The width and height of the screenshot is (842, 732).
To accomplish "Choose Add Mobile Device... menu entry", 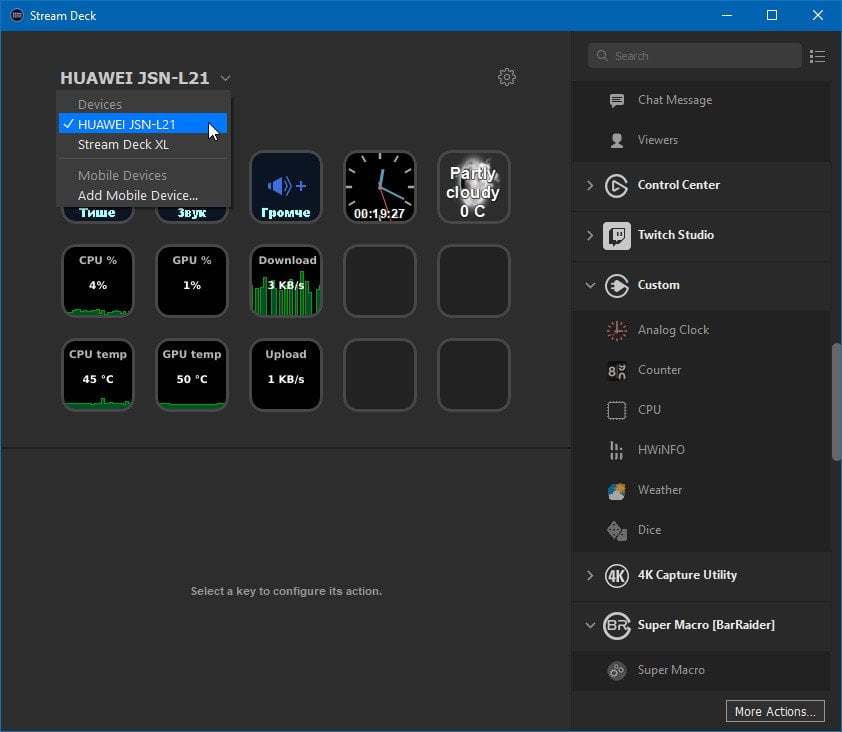I will tap(143, 195).
